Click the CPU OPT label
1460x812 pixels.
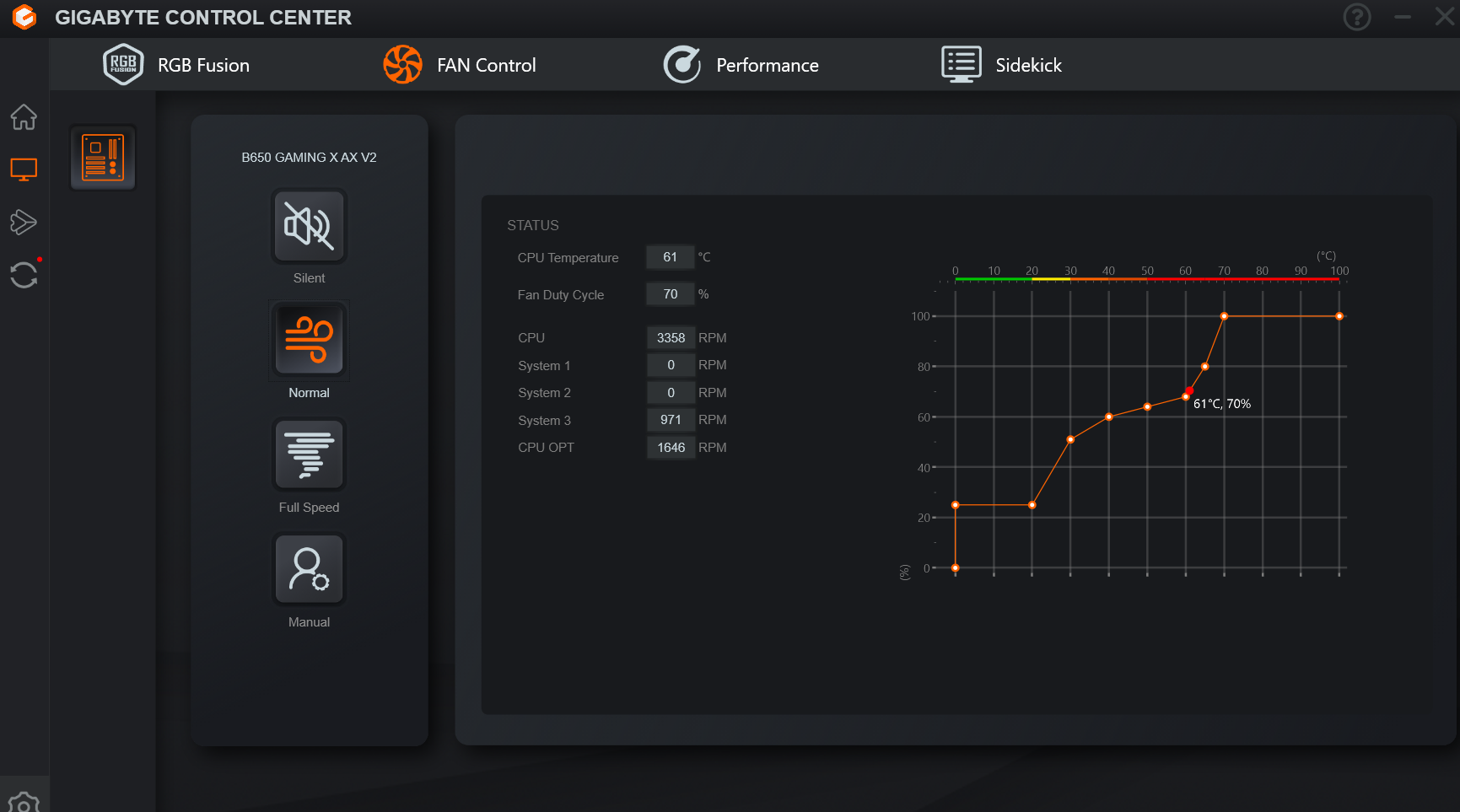pos(546,448)
